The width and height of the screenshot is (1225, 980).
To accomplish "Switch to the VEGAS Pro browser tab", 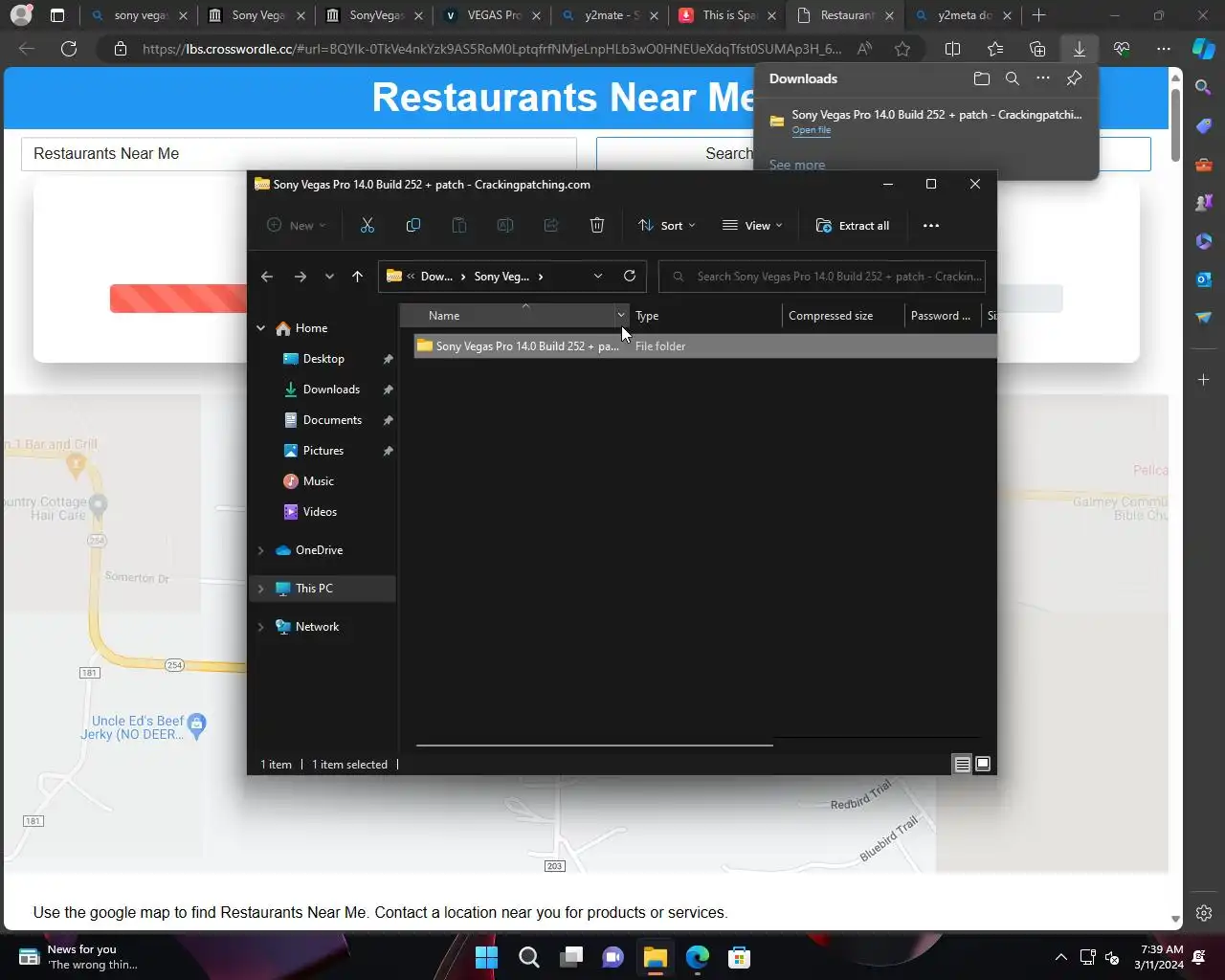I will 492,15.
